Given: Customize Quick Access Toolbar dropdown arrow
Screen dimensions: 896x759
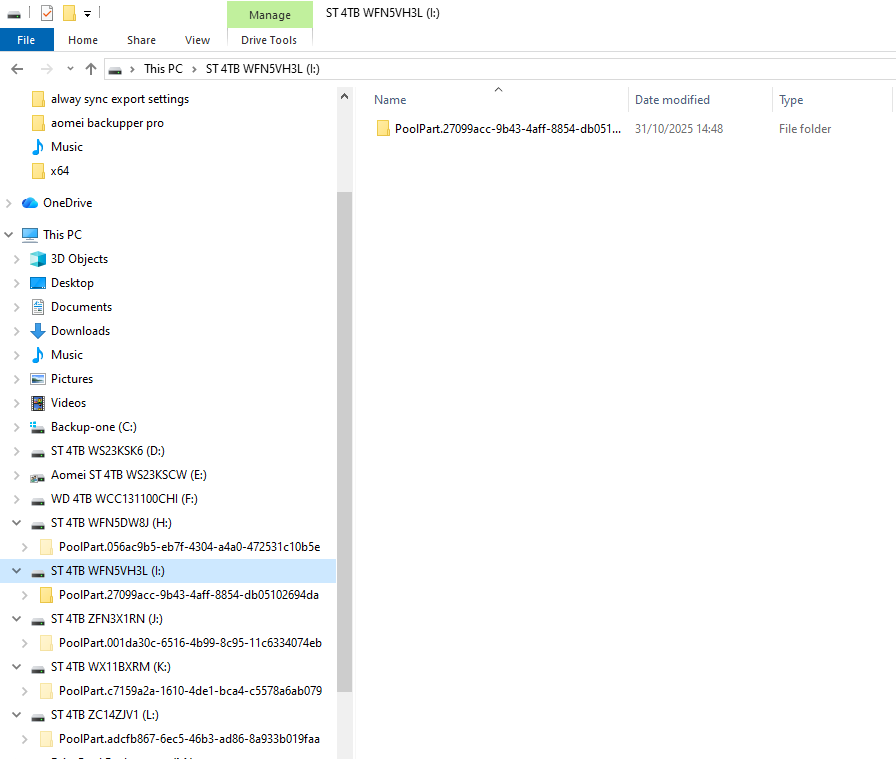Looking at the screenshot, I should [88, 14].
